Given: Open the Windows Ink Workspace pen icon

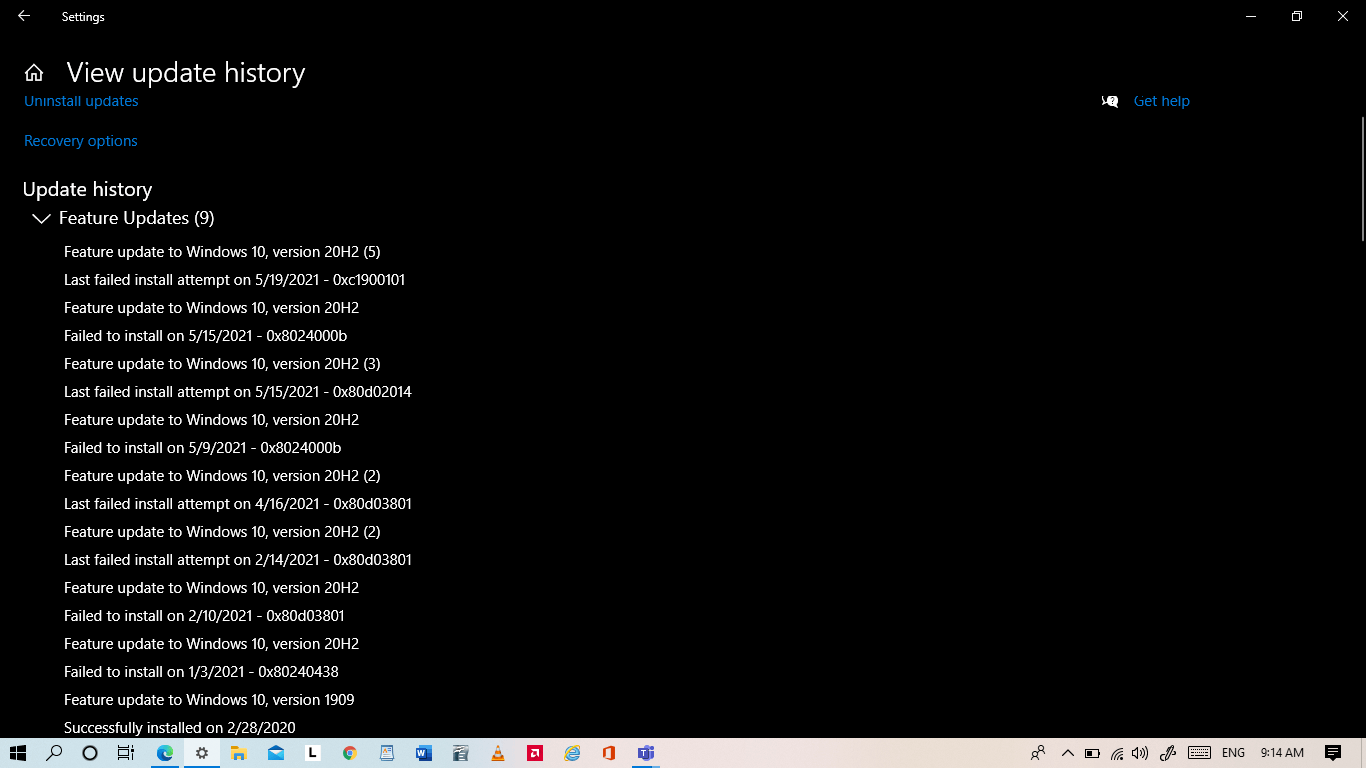Looking at the screenshot, I should click(1167, 753).
